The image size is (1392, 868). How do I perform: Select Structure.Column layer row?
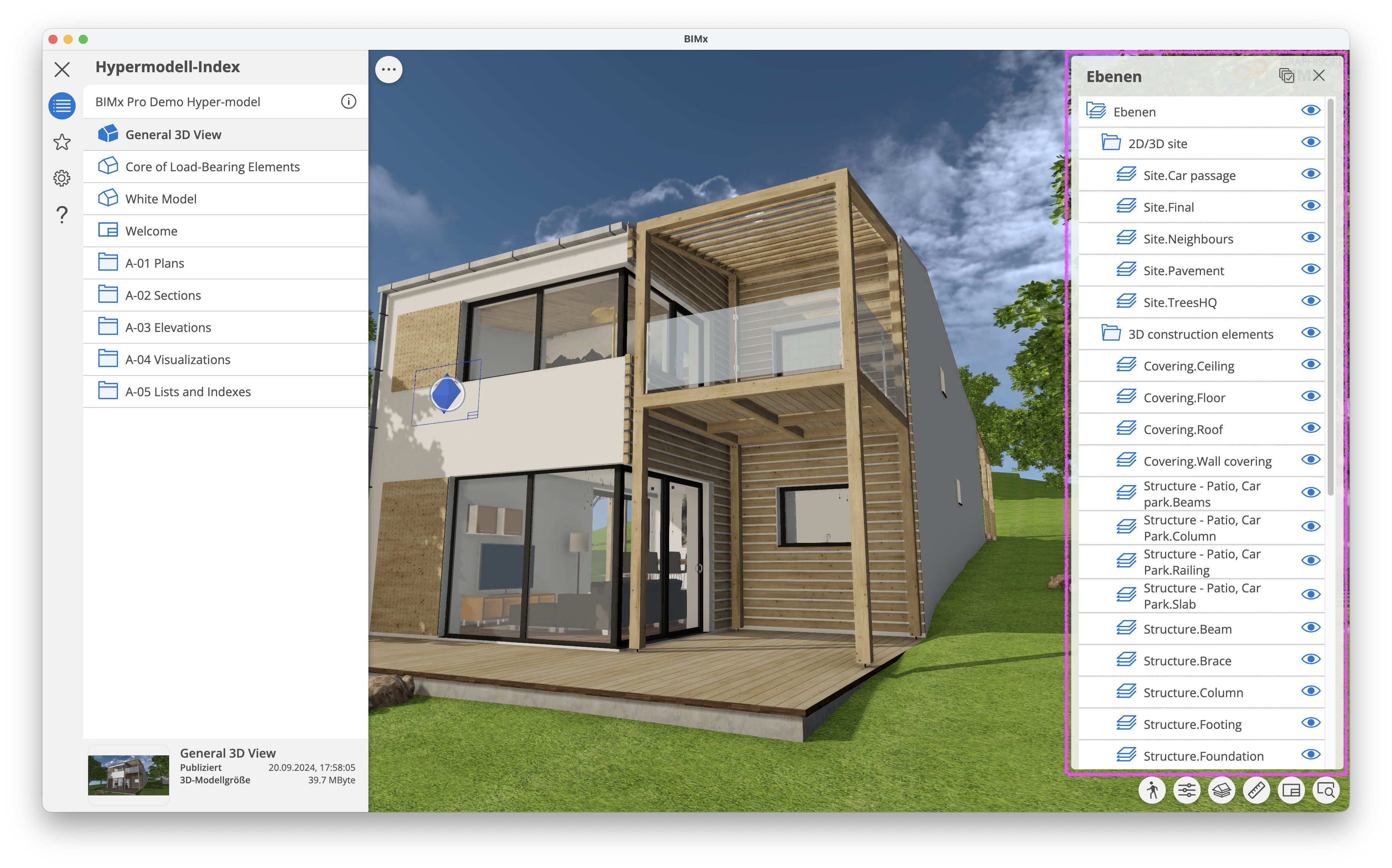click(x=1201, y=692)
